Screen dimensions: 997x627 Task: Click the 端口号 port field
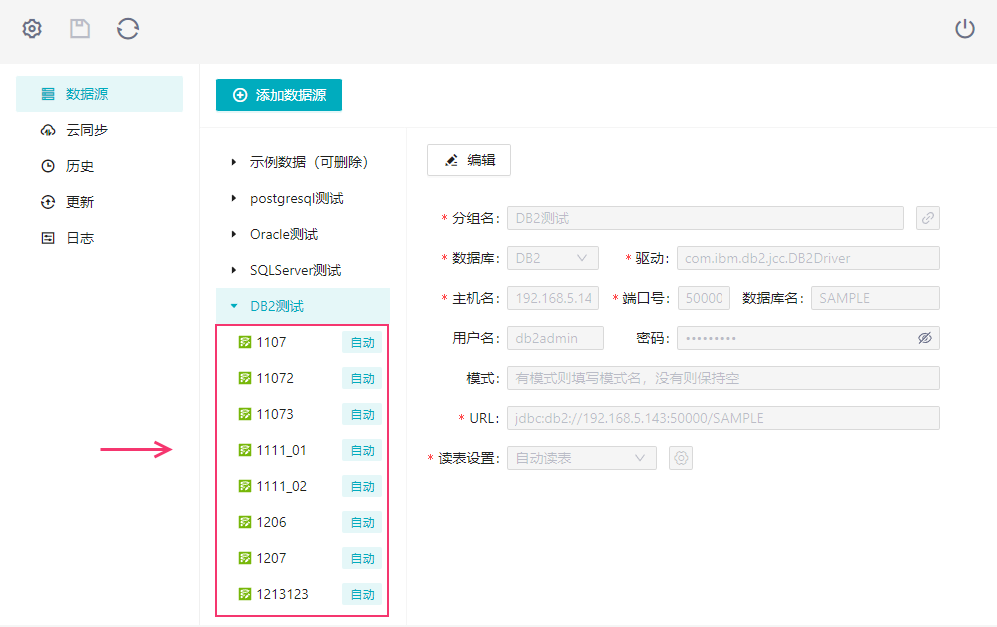(704, 298)
